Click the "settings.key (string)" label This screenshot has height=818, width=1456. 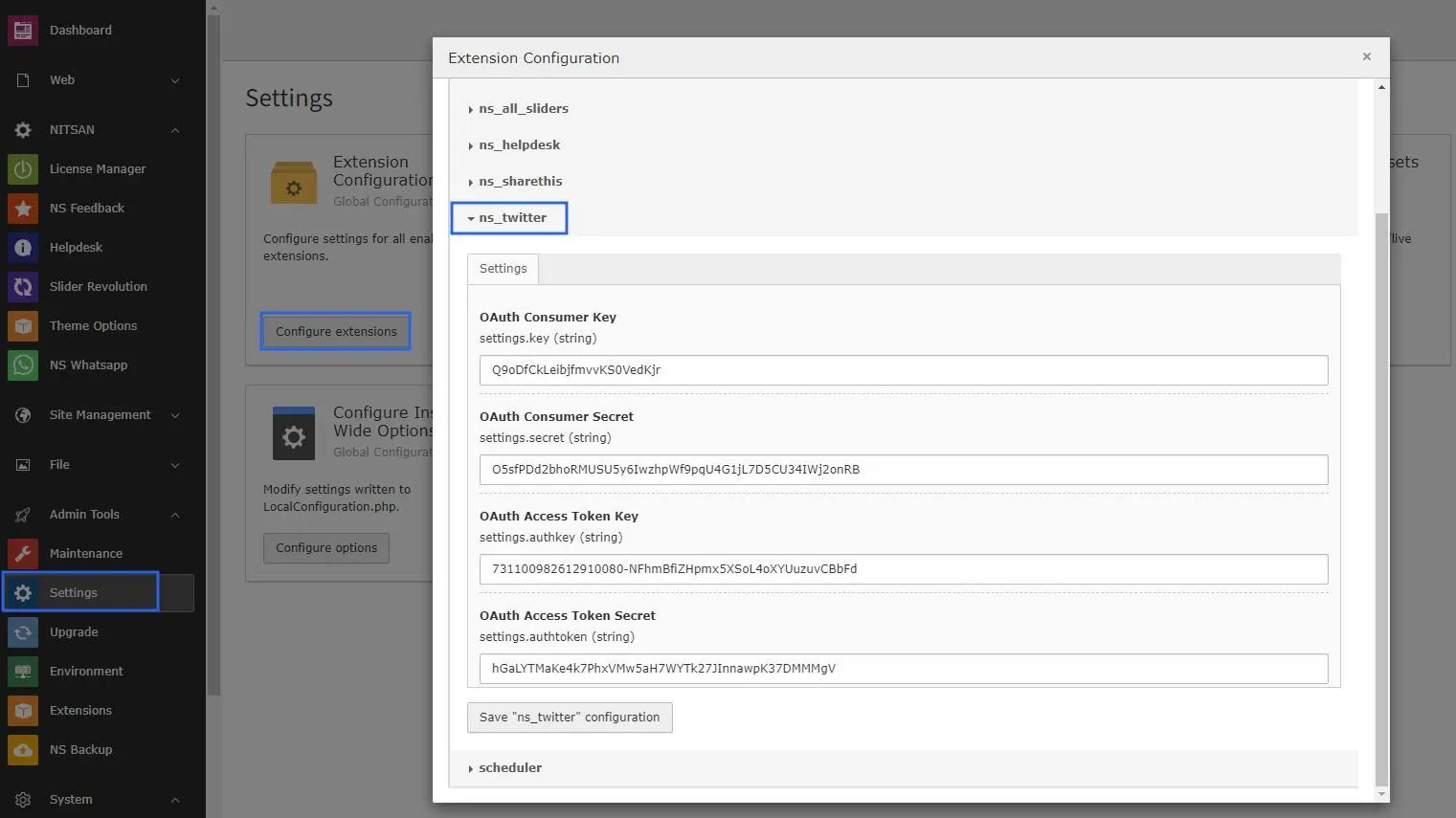[x=538, y=339]
